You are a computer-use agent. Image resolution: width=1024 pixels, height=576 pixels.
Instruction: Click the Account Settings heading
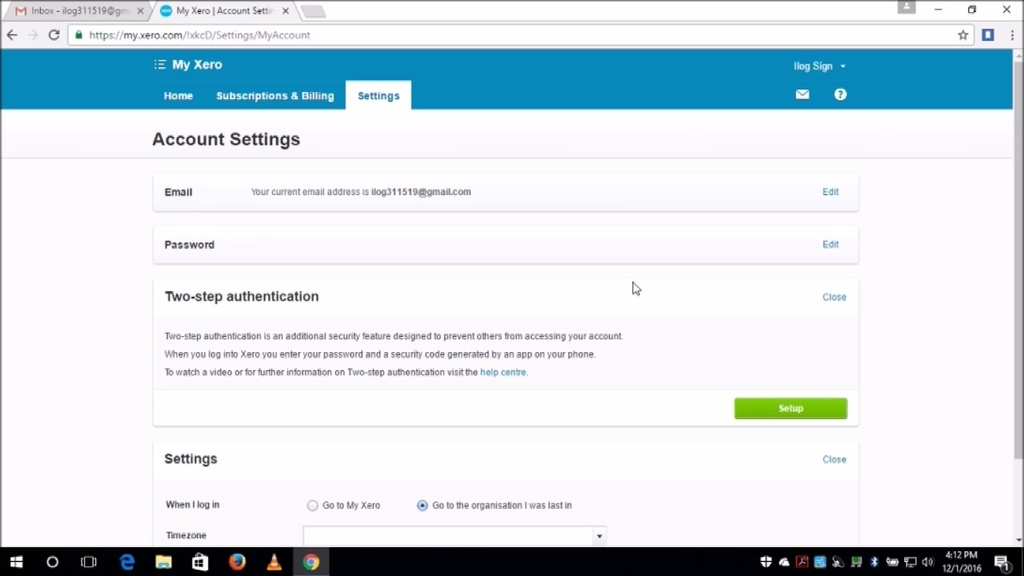click(226, 139)
